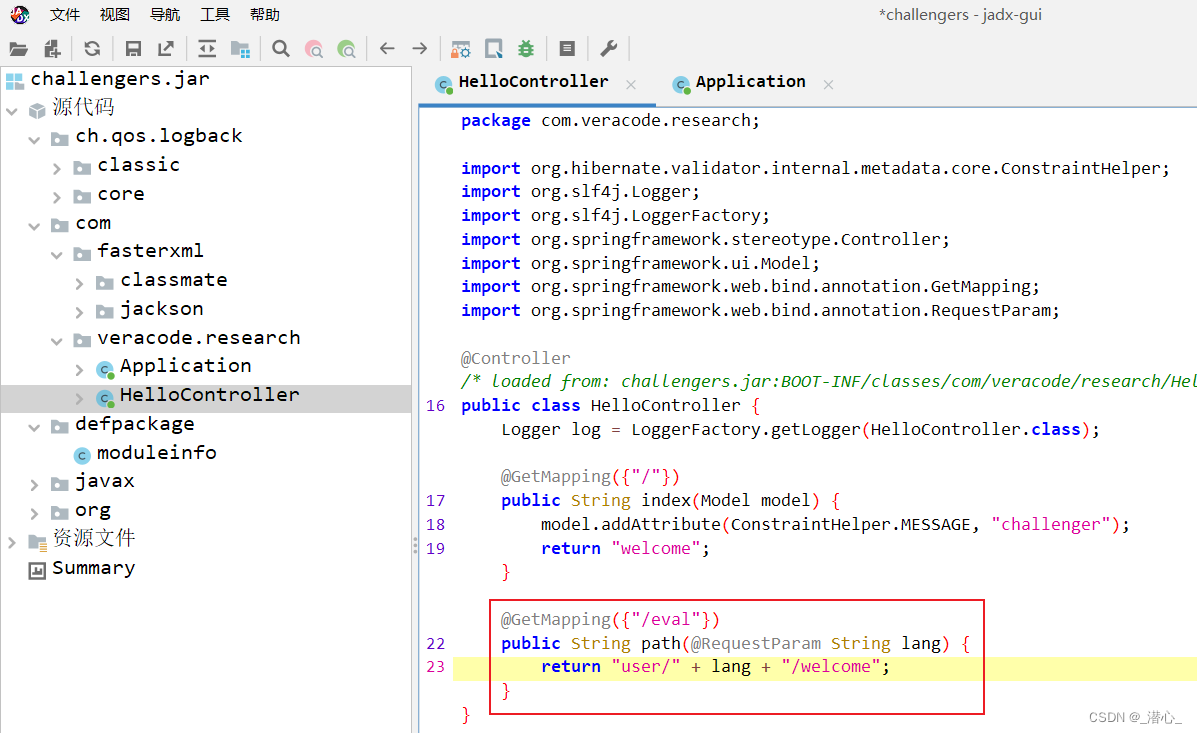Toggle the flatten packages icon
The height and width of the screenshot is (733, 1197).
[x=240, y=49]
